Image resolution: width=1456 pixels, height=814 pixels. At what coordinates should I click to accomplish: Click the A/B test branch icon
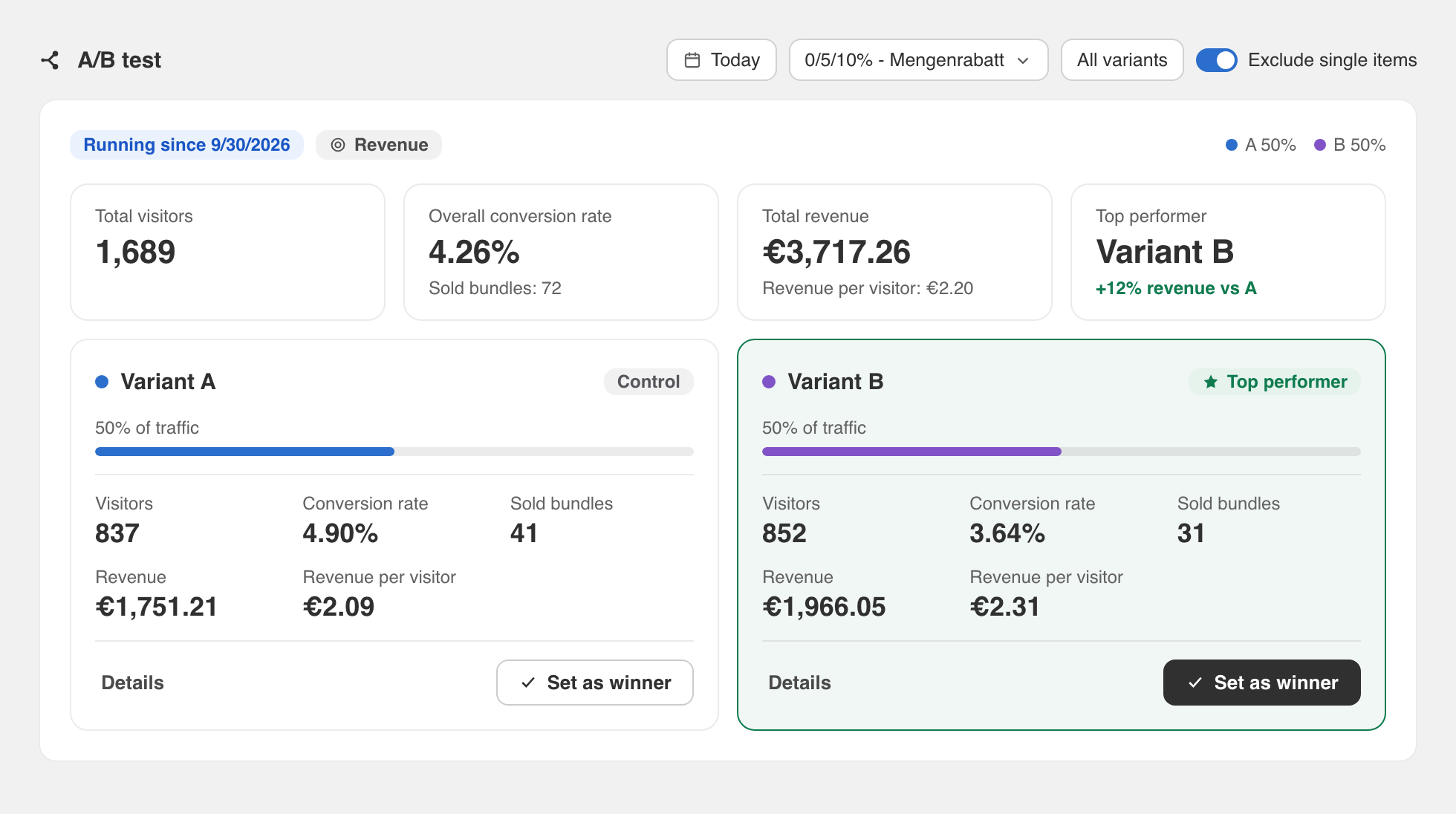[x=50, y=60]
